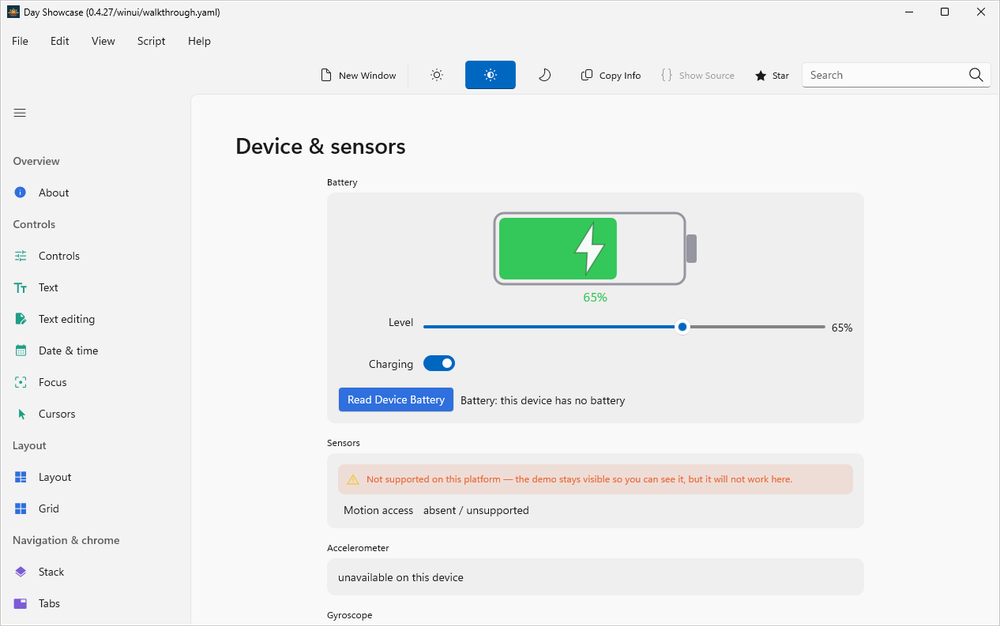Click the 'Gyroscope' section label
The height and width of the screenshot is (626, 1000).
(349, 615)
